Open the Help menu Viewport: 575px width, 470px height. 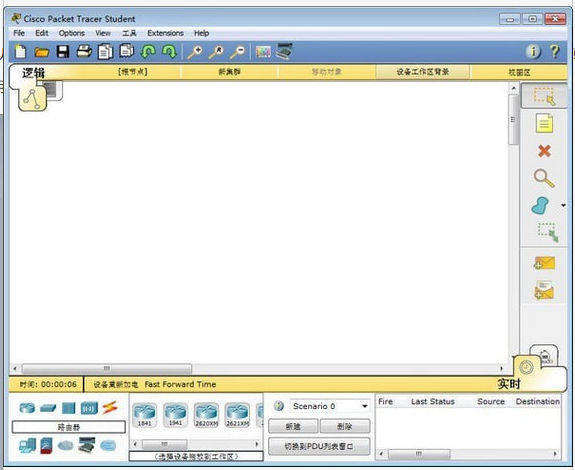[202, 33]
